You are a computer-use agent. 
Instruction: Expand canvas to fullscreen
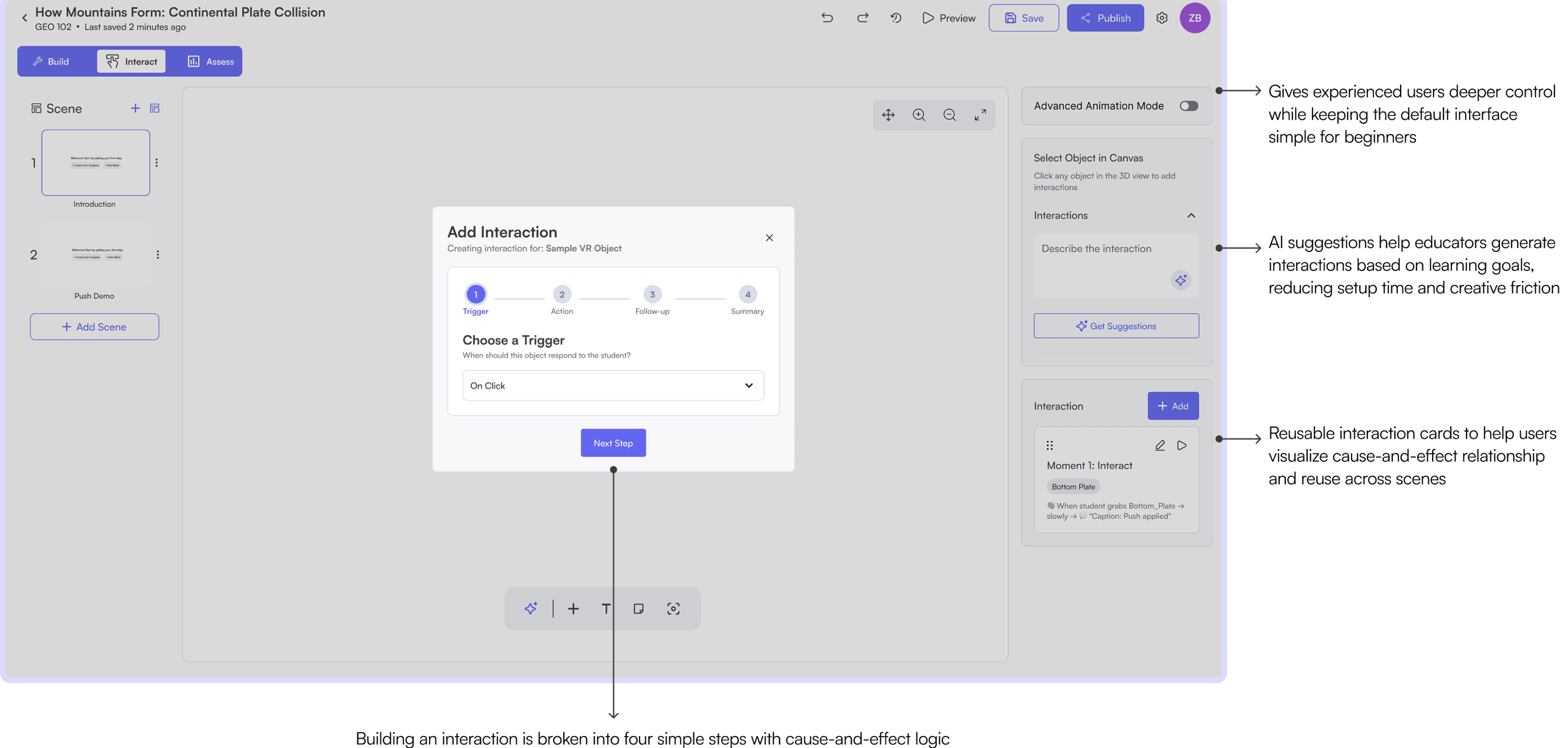pyautogui.click(x=980, y=115)
